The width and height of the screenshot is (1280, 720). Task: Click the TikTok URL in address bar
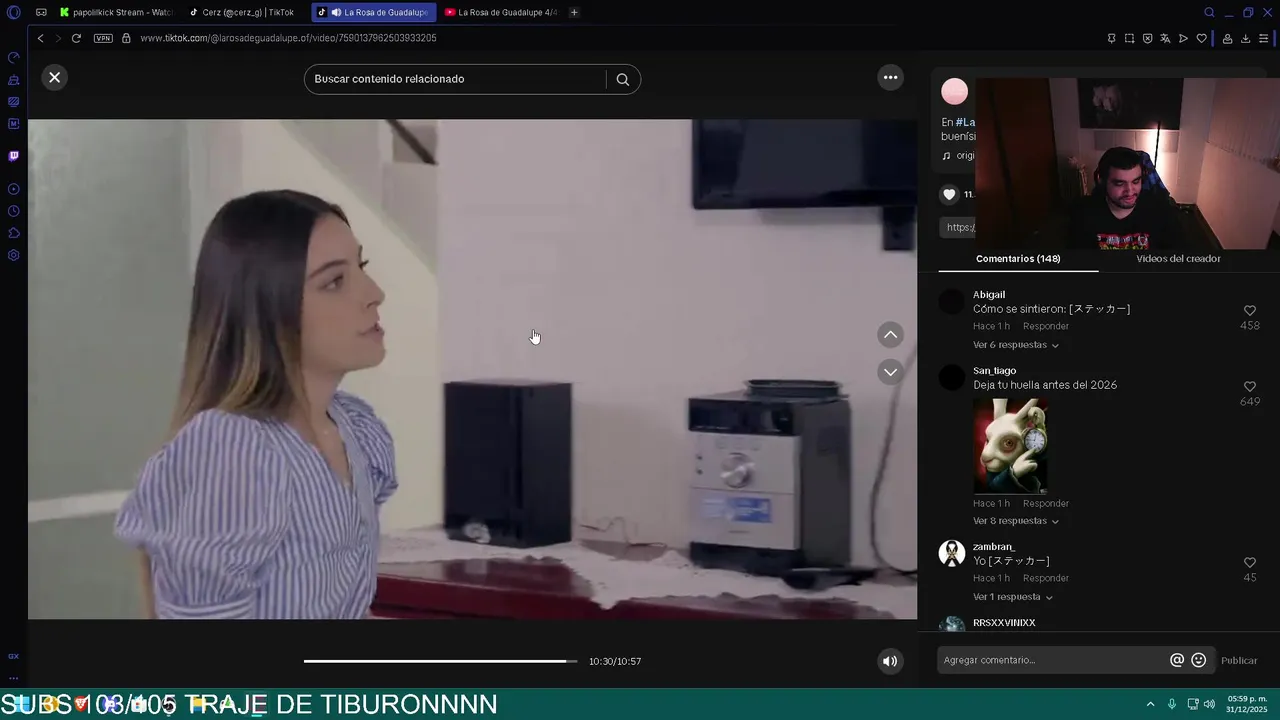point(288,38)
